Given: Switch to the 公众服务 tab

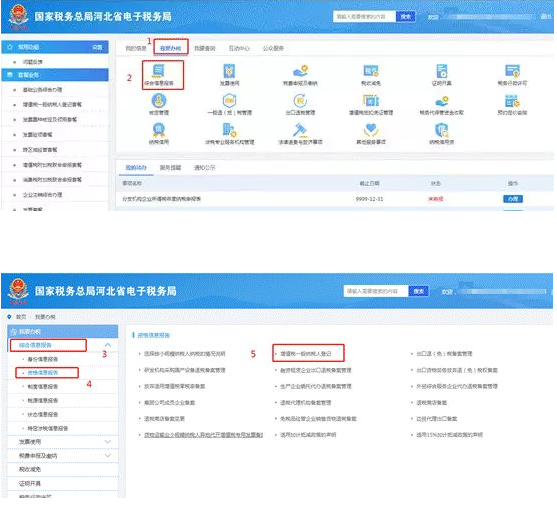Looking at the screenshot, I should 273,48.
